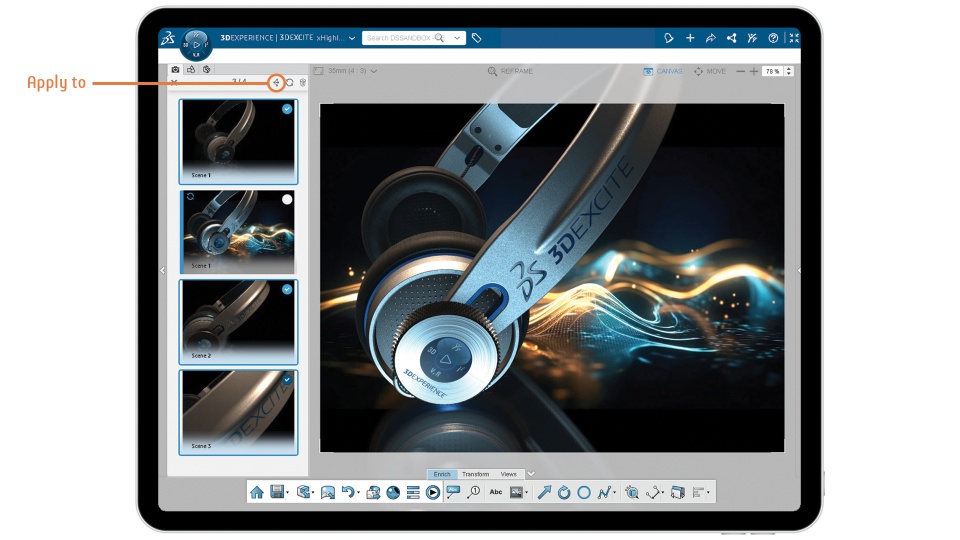The height and width of the screenshot is (540, 960).
Task: Click the collapse fullscreen arrows icon
Action: [794, 38]
